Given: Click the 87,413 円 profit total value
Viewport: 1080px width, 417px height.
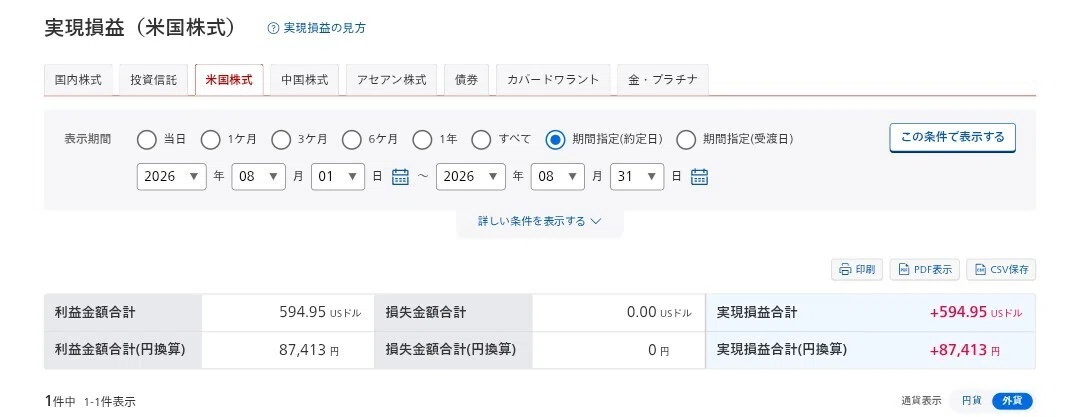Looking at the screenshot, I should click(x=309, y=350).
